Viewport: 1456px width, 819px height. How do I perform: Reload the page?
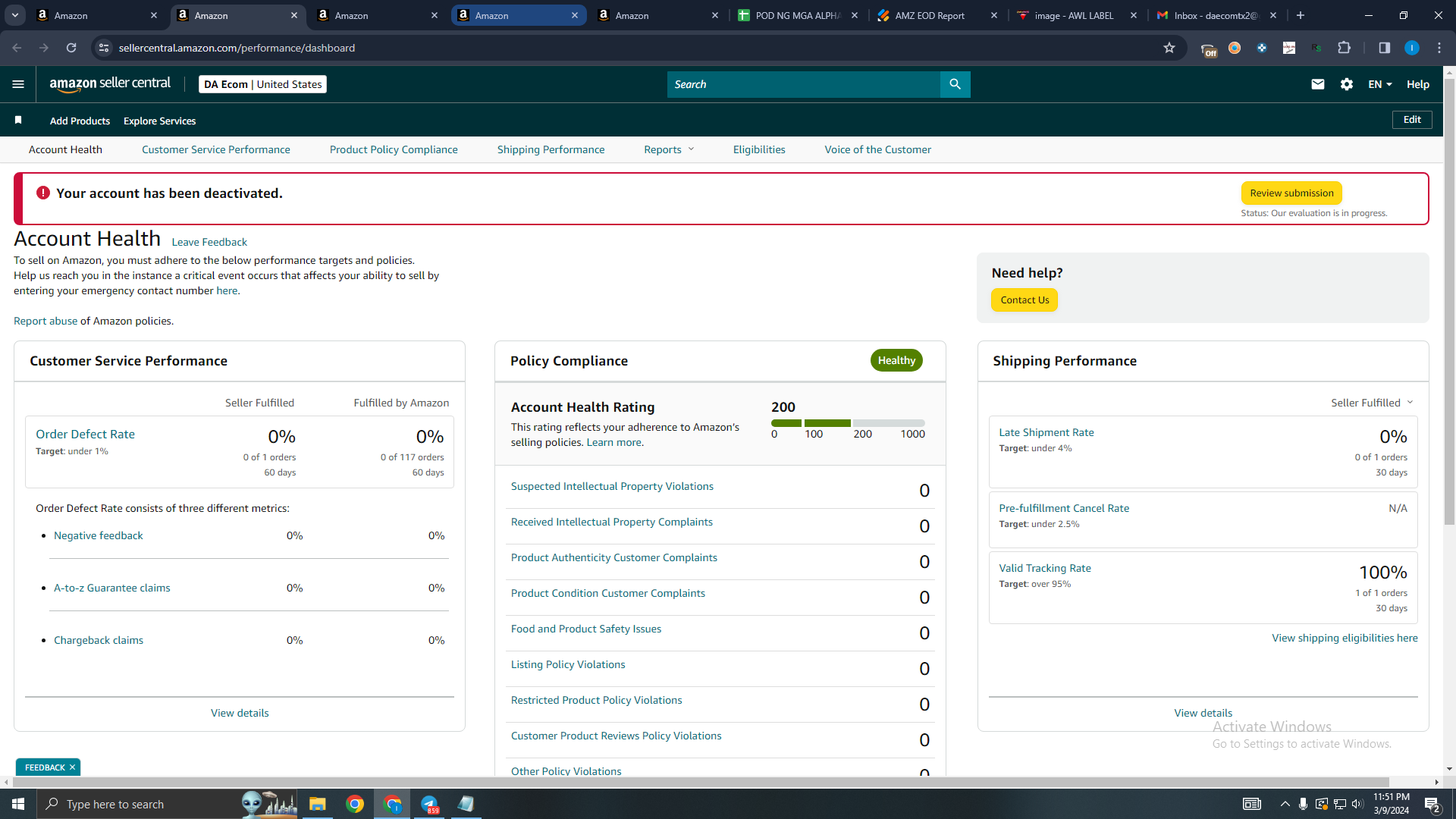click(x=71, y=48)
